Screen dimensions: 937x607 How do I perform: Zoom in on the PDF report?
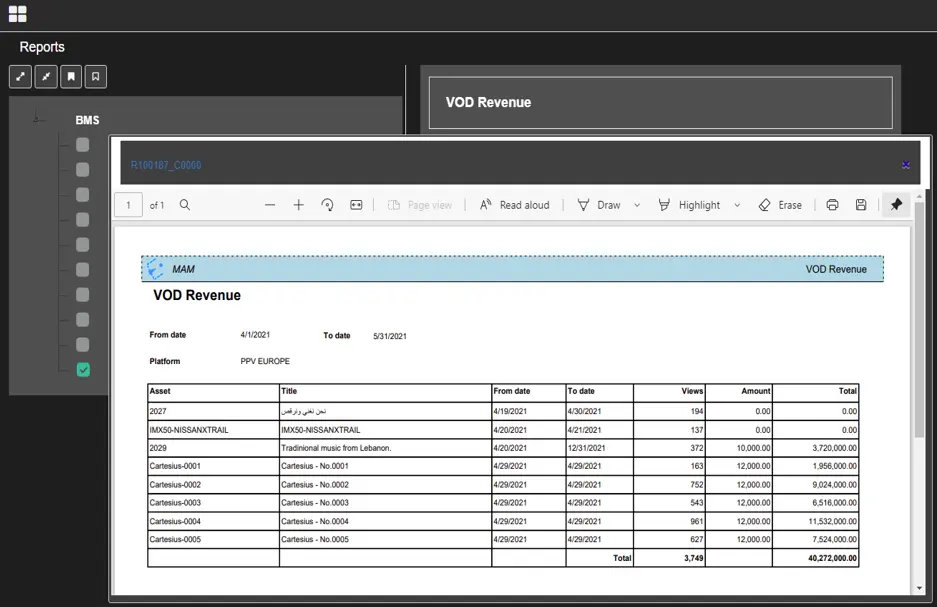coord(298,205)
